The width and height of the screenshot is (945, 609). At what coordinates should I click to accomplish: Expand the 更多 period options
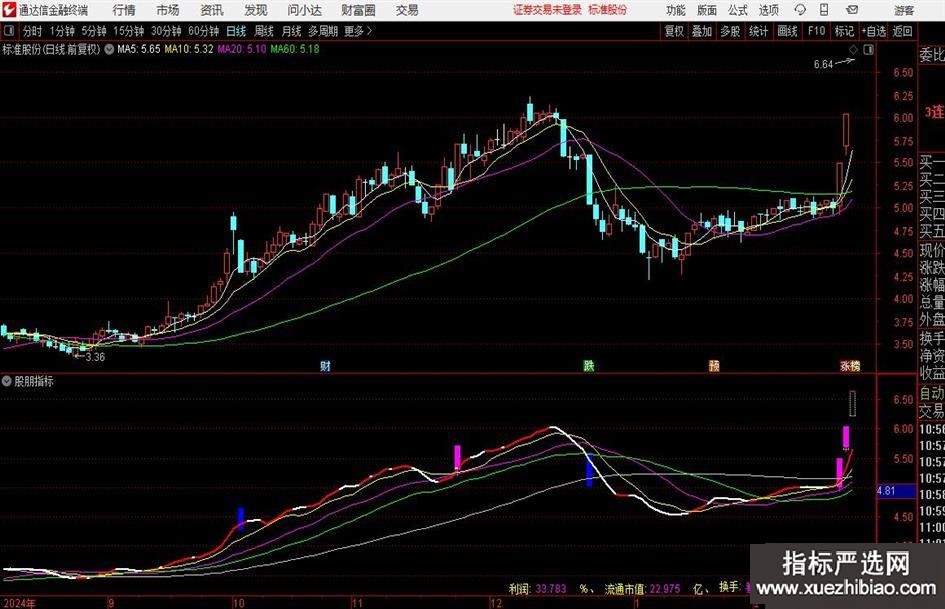359,31
